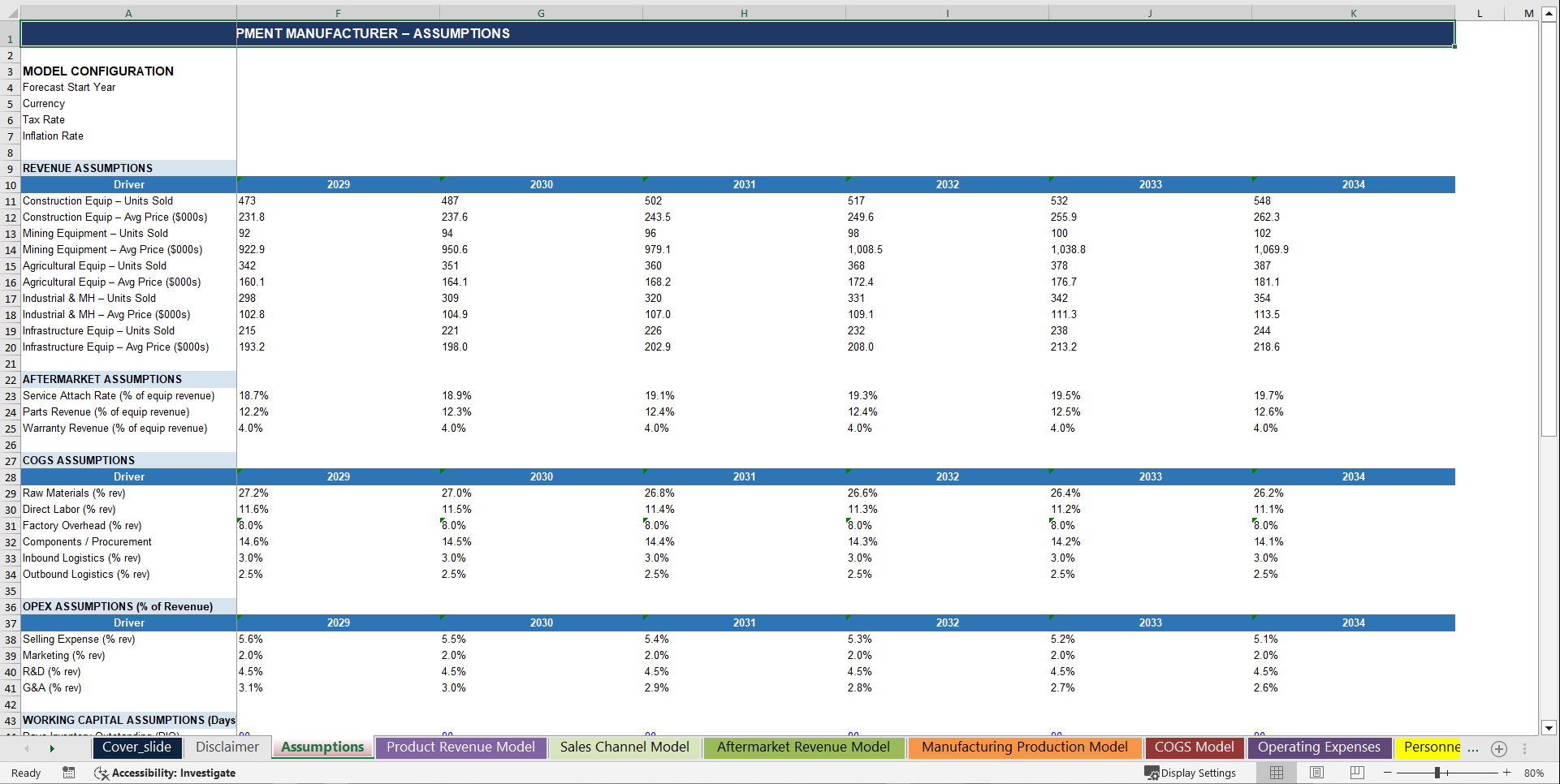The width and height of the screenshot is (1560, 784).
Task: Open the Aftermarket Revenue Model sheet
Action: pos(803,747)
